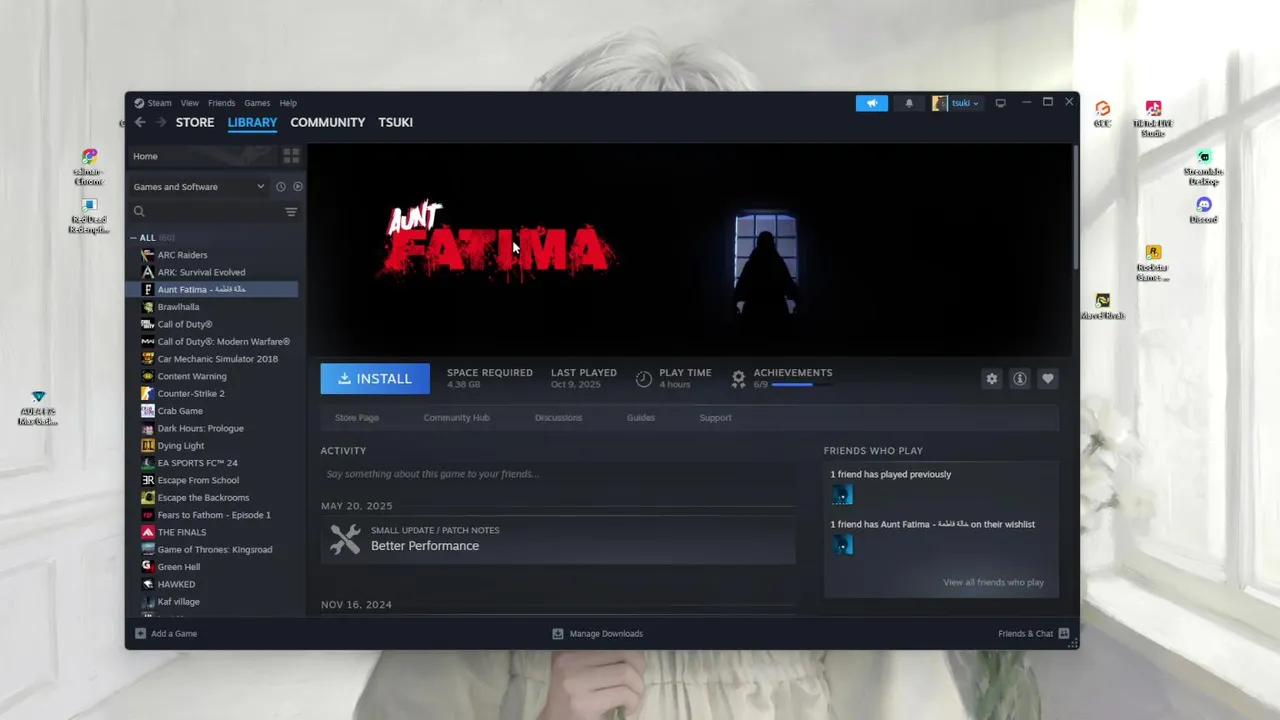Click friend avatar under played previously
Image resolution: width=1280 pixels, height=720 pixels.
[842, 495]
